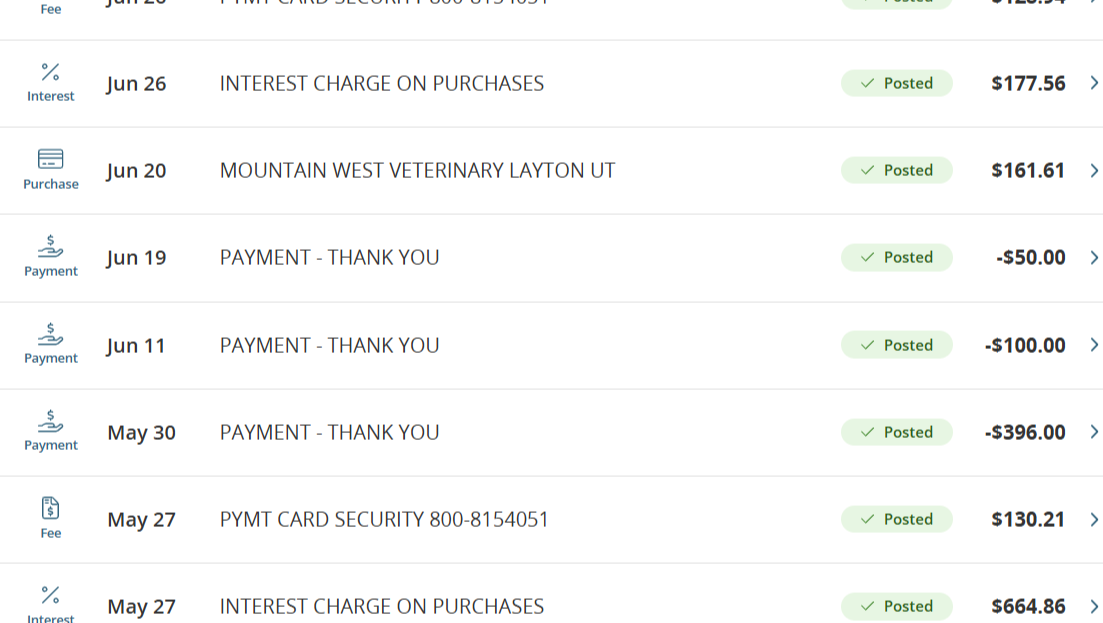The height and width of the screenshot is (623, 1103).
Task: Expand the -$100.00 payment chevron
Action: (x=1094, y=345)
